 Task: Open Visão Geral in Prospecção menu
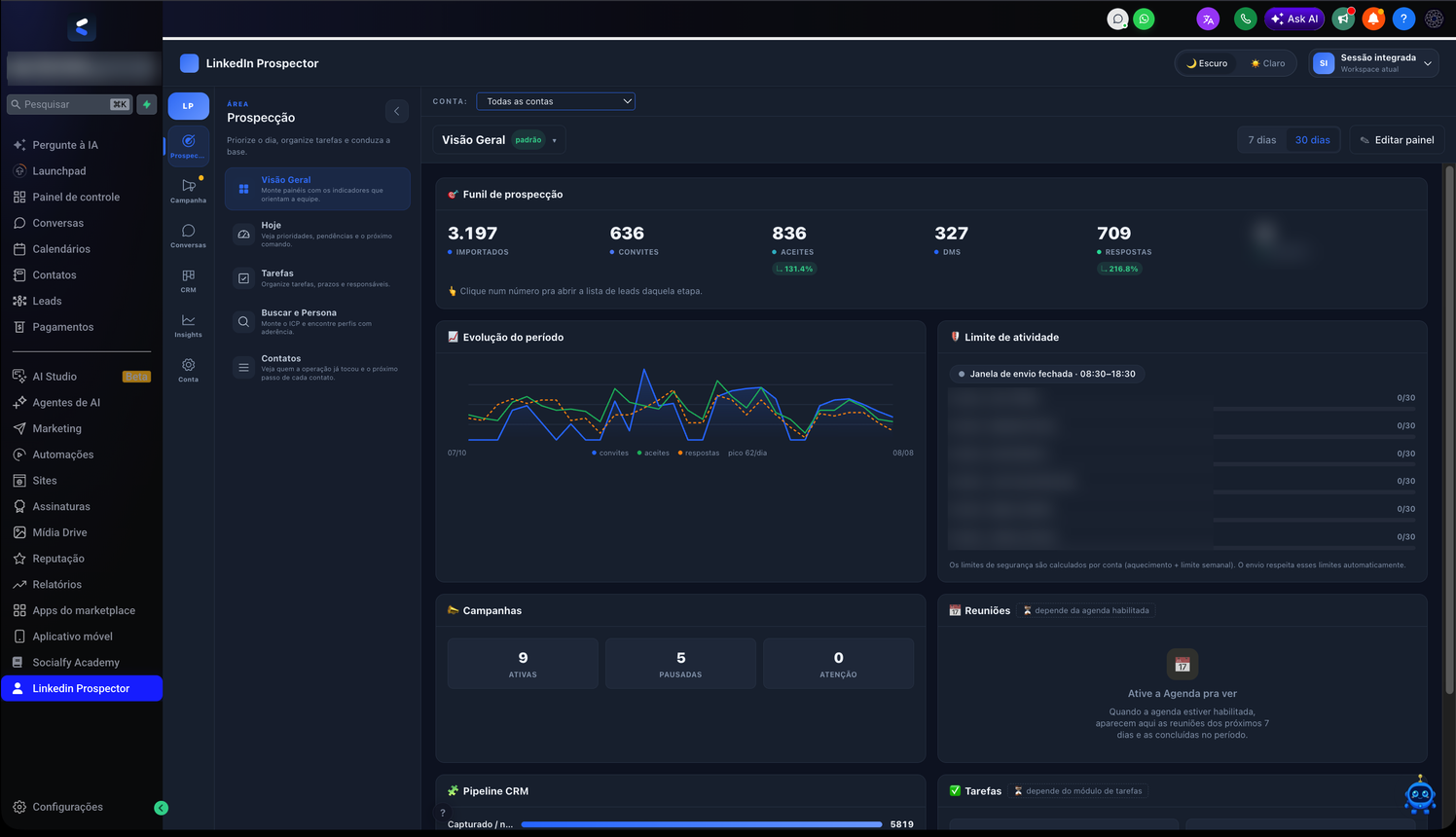(x=317, y=189)
